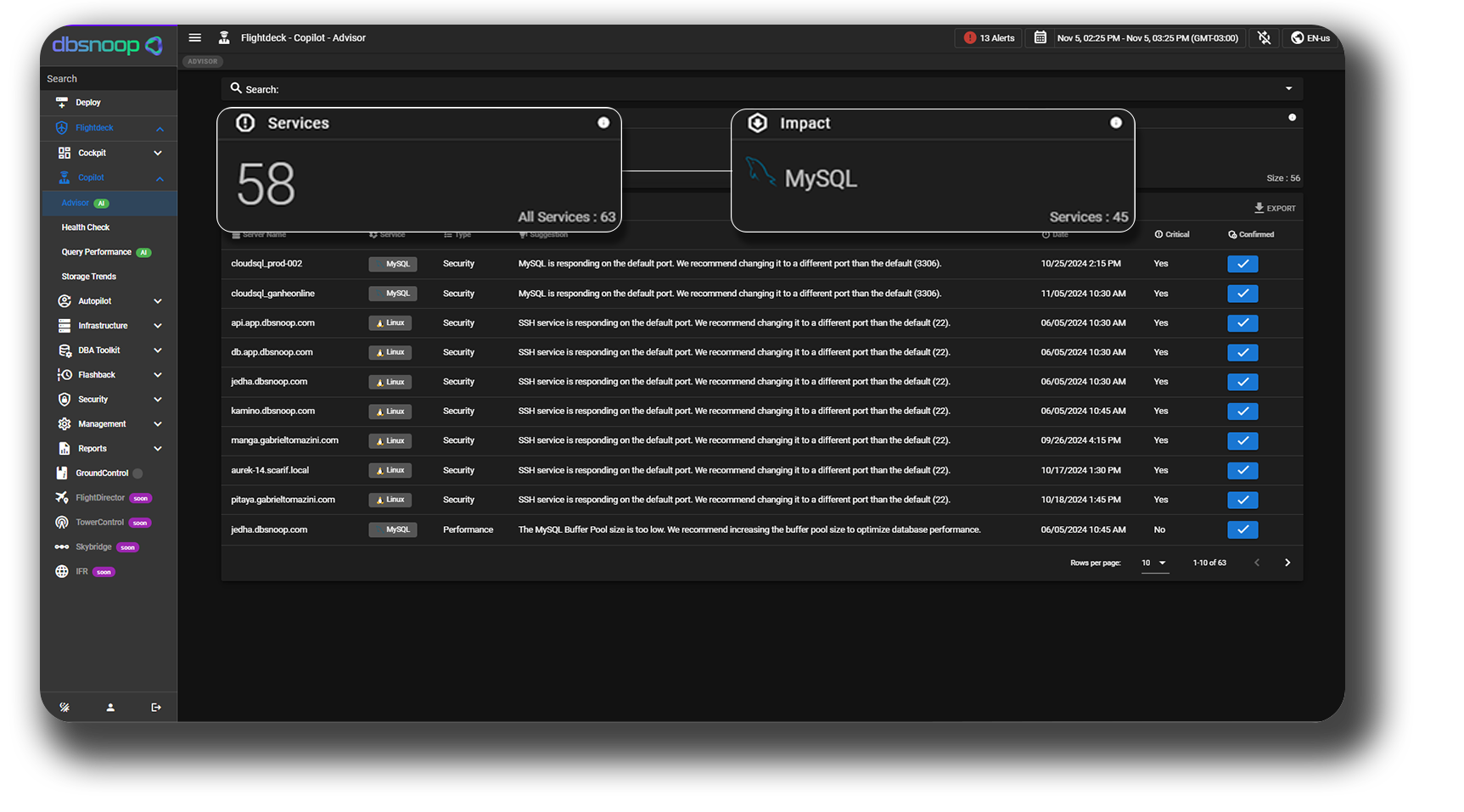
Task: Click the Performance type cell
Action: (x=468, y=529)
